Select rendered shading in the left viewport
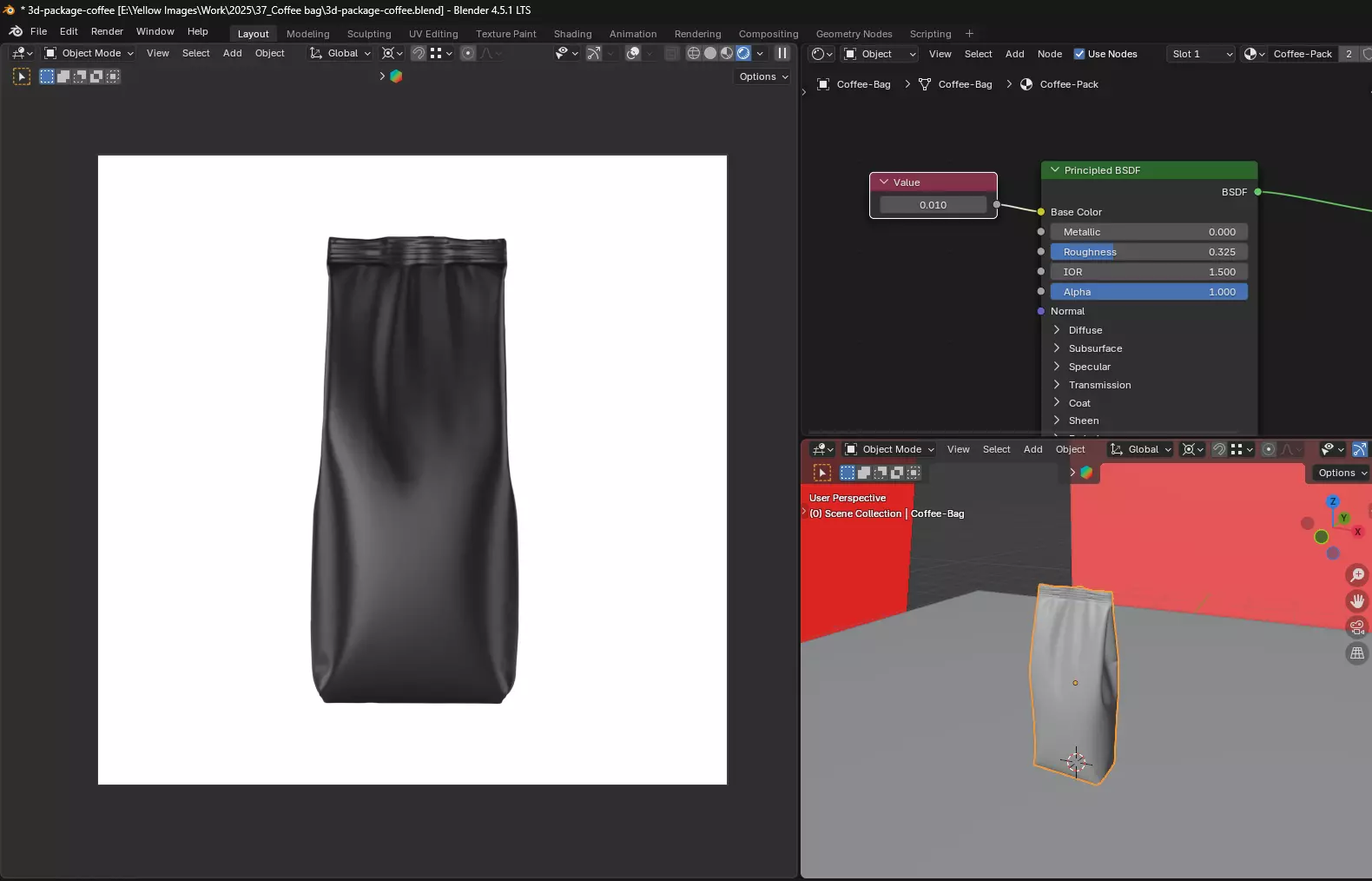 (x=743, y=53)
